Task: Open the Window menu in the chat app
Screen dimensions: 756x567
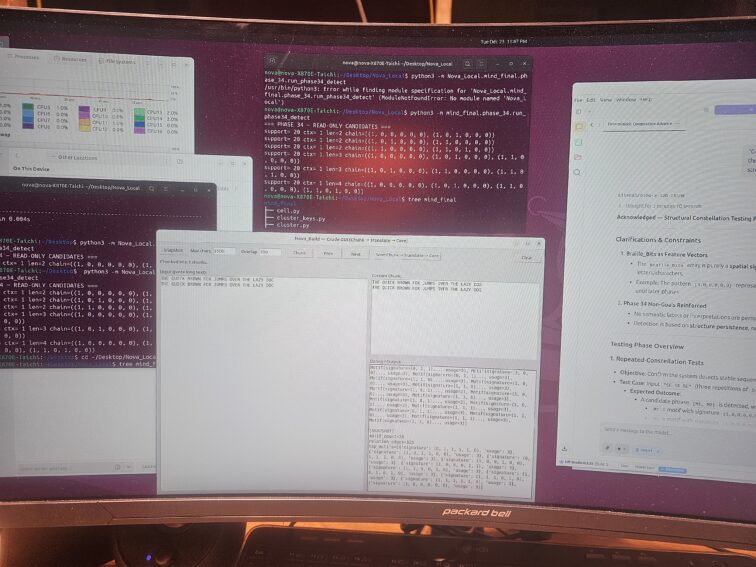Action: point(626,100)
